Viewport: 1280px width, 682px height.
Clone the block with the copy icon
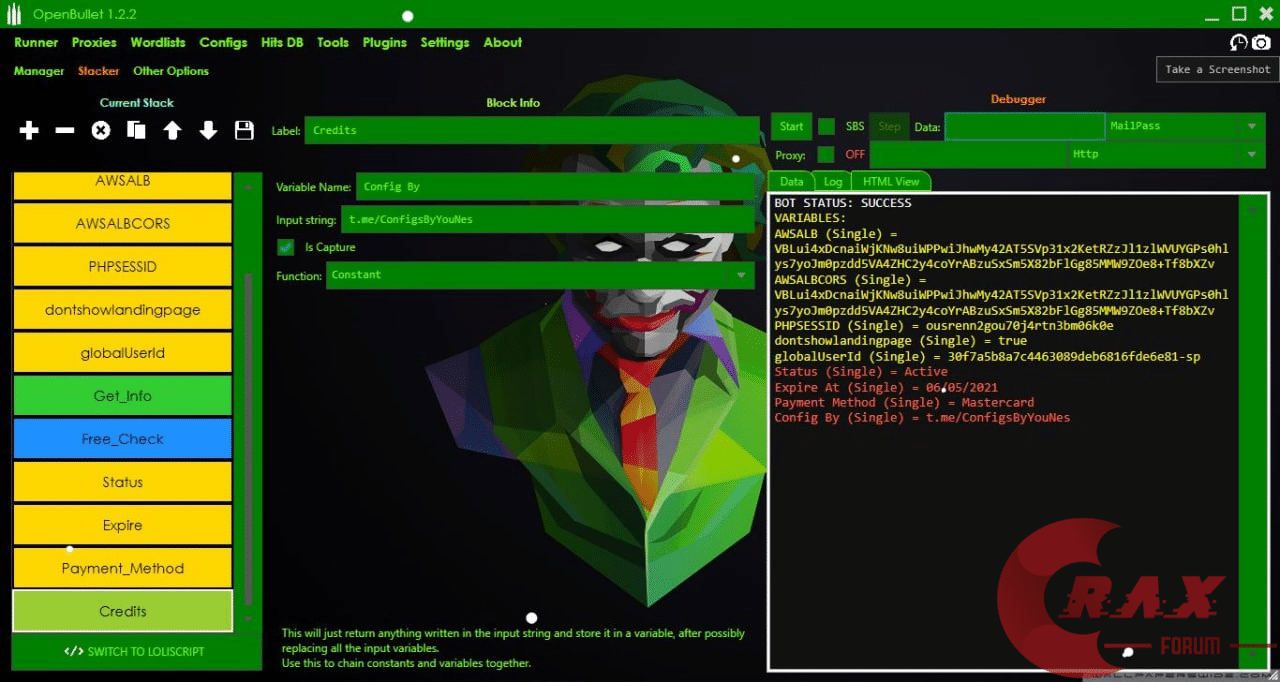(137, 130)
